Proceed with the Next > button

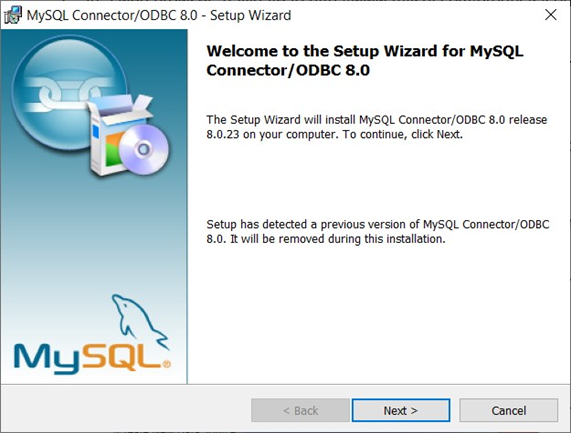tap(401, 410)
